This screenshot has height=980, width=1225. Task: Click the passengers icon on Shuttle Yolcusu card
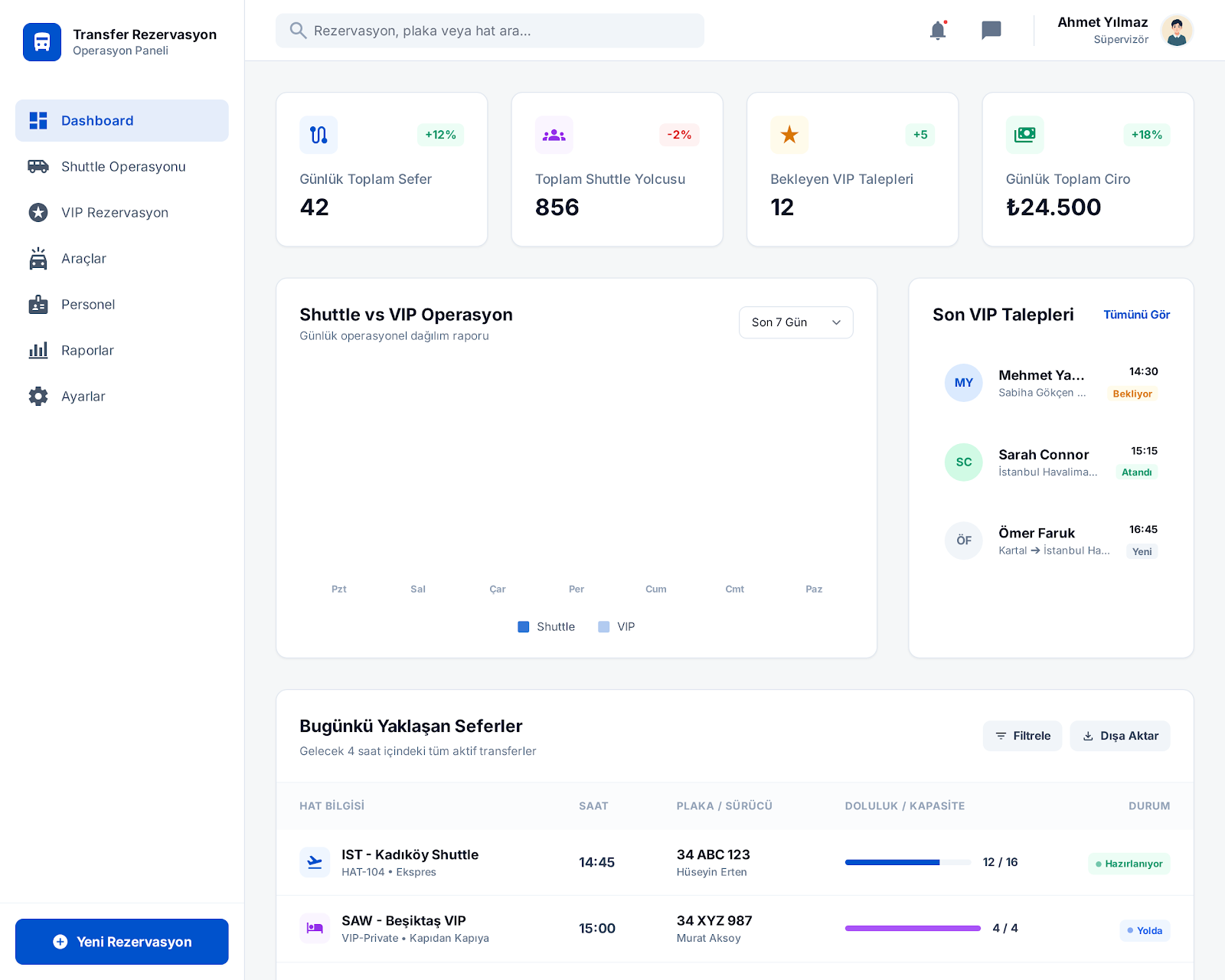click(554, 135)
